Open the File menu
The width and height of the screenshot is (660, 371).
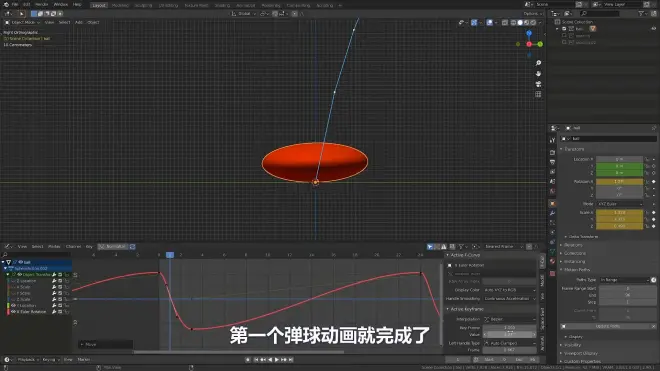15,4
